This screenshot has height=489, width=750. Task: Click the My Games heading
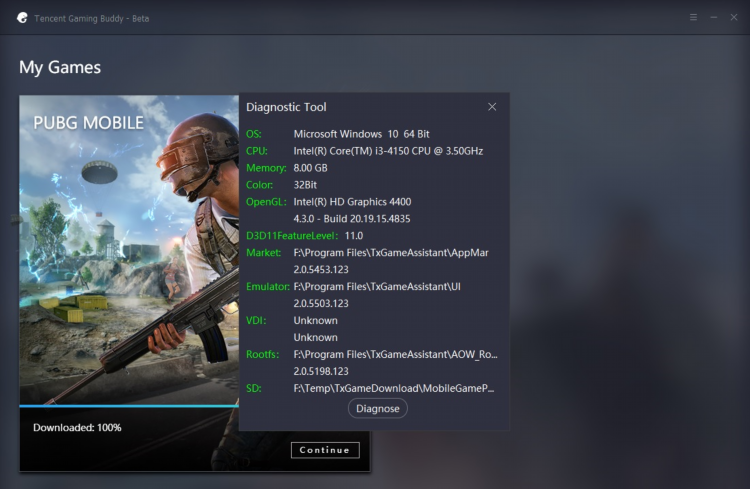point(60,67)
